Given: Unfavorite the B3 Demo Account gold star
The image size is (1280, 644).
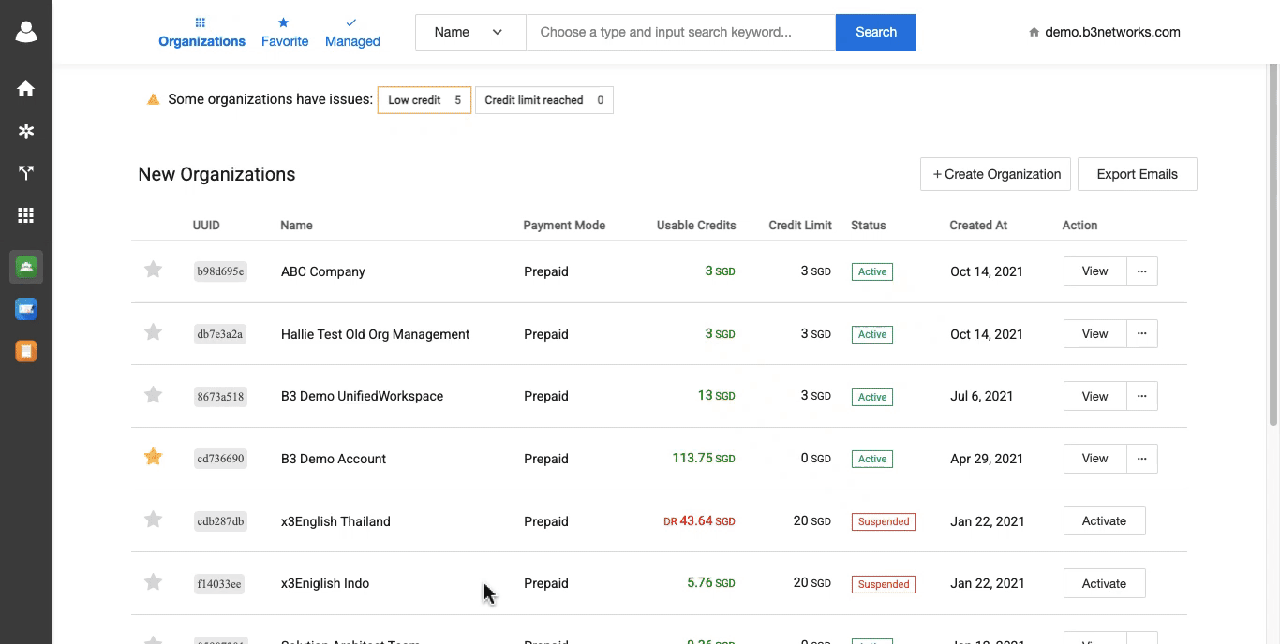Looking at the screenshot, I should click(153, 457).
